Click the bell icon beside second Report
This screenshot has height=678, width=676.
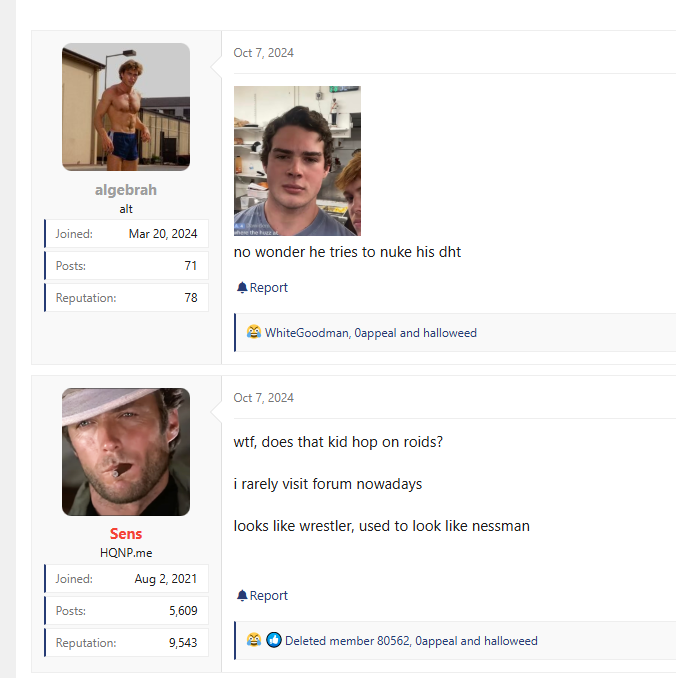pyautogui.click(x=242, y=596)
